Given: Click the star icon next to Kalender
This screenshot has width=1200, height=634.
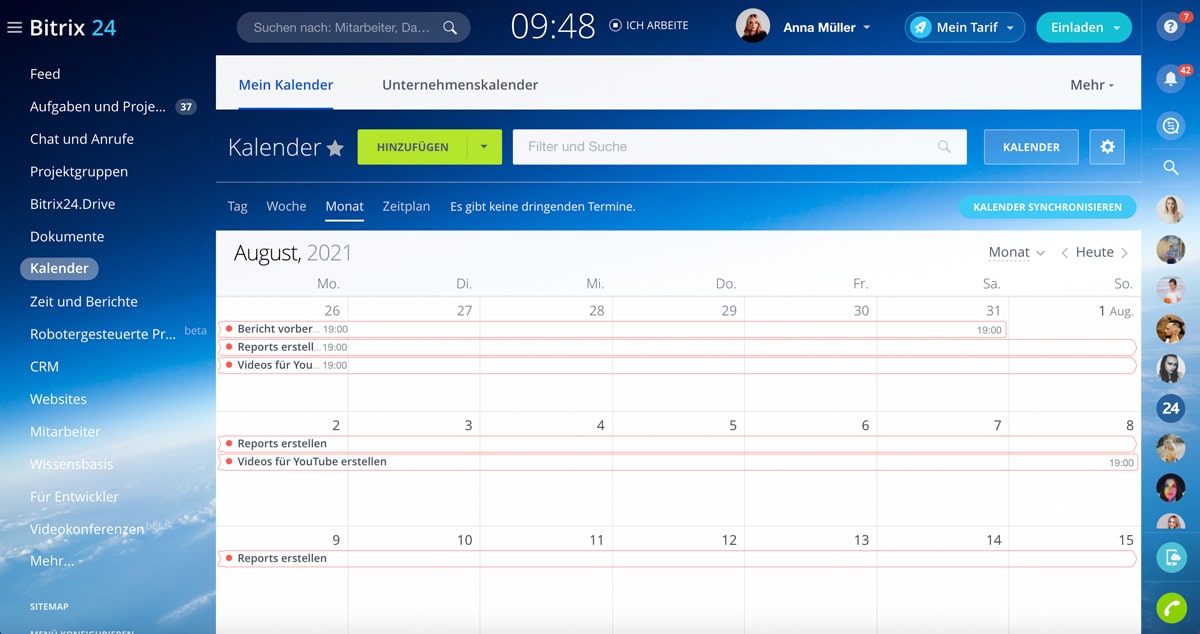Looking at the screenshot, I should tap(335, 148).
